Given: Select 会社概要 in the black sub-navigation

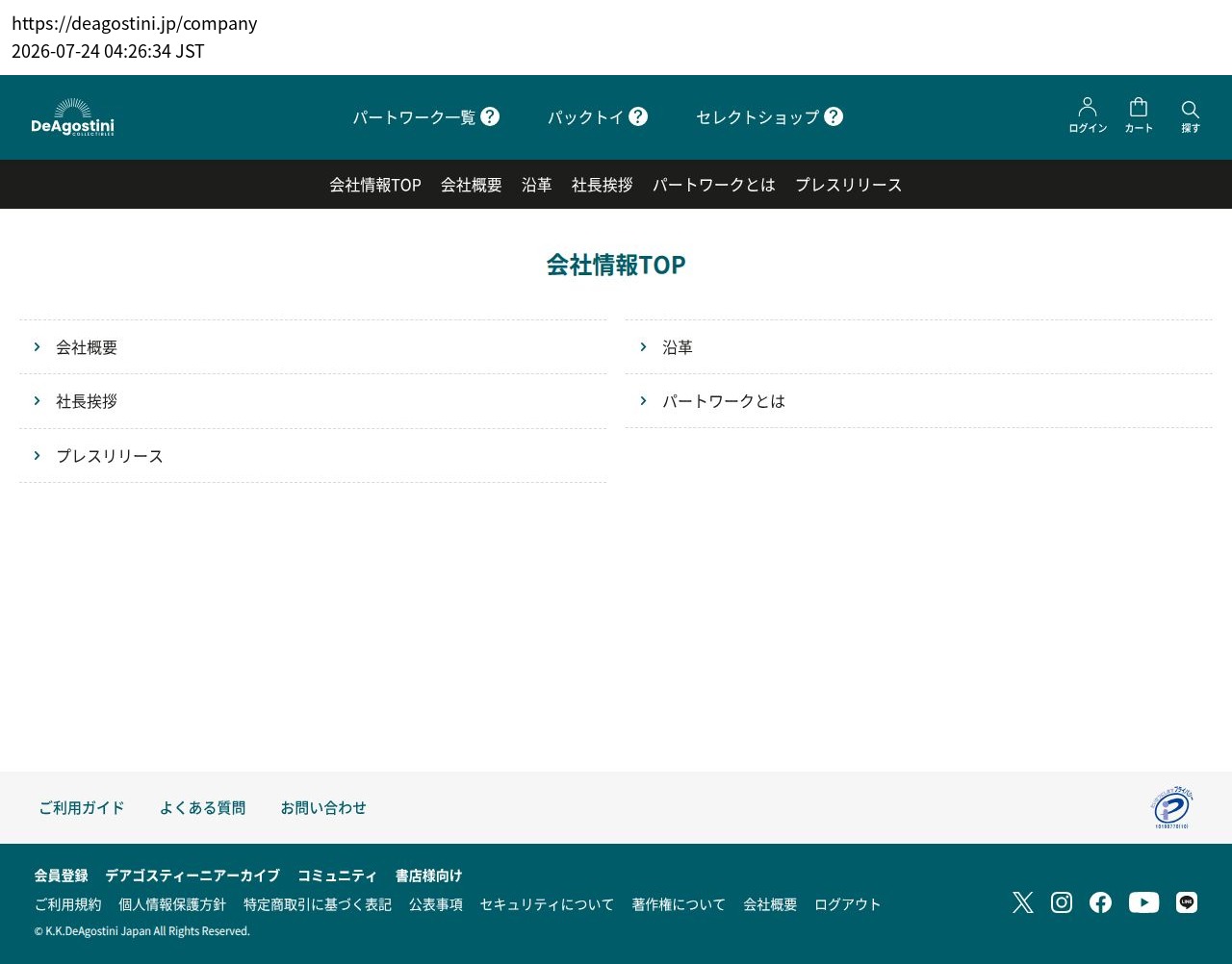Looking at the screenshot, I should click(x=472, y=185).
